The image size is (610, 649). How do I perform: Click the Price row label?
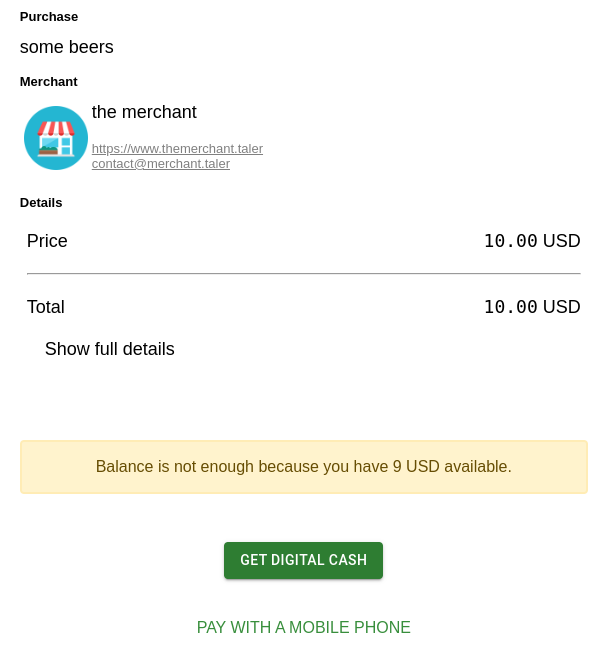coord(47,241)
